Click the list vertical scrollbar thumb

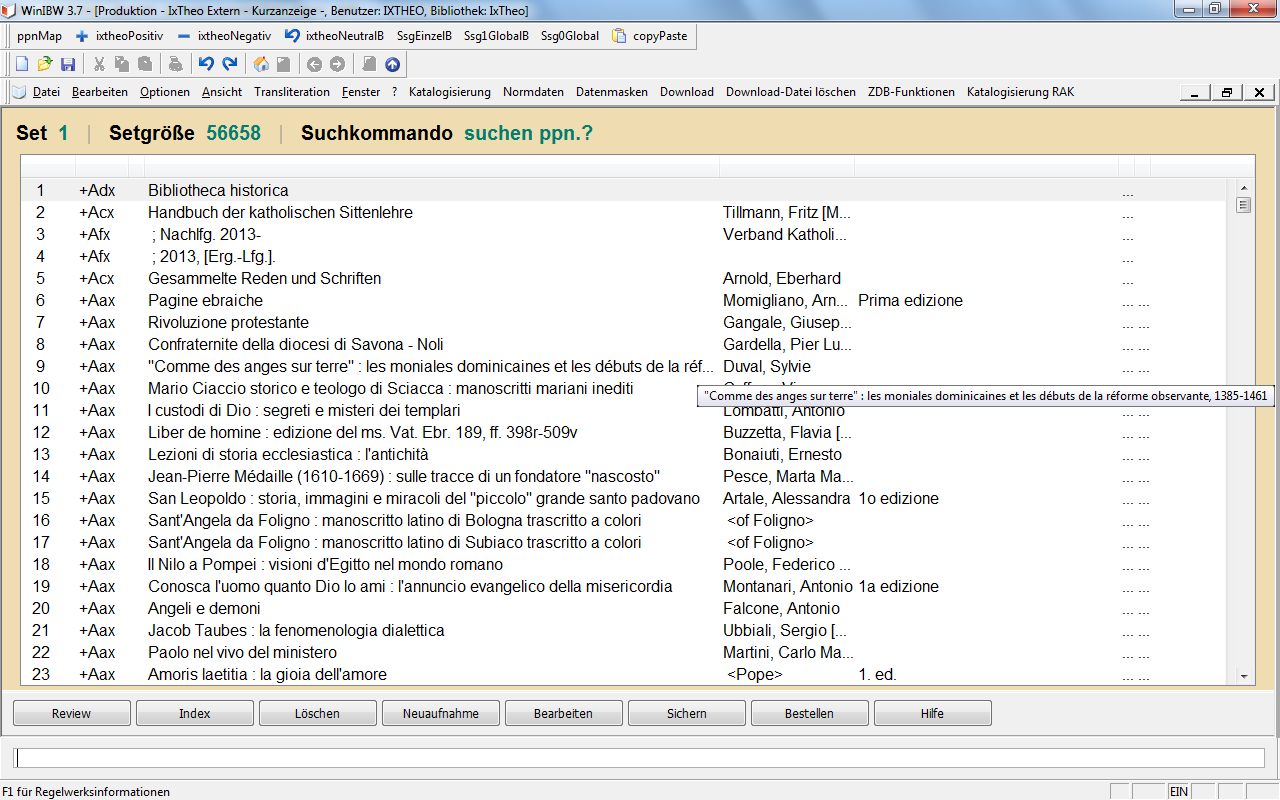[x=1244, y=206]
